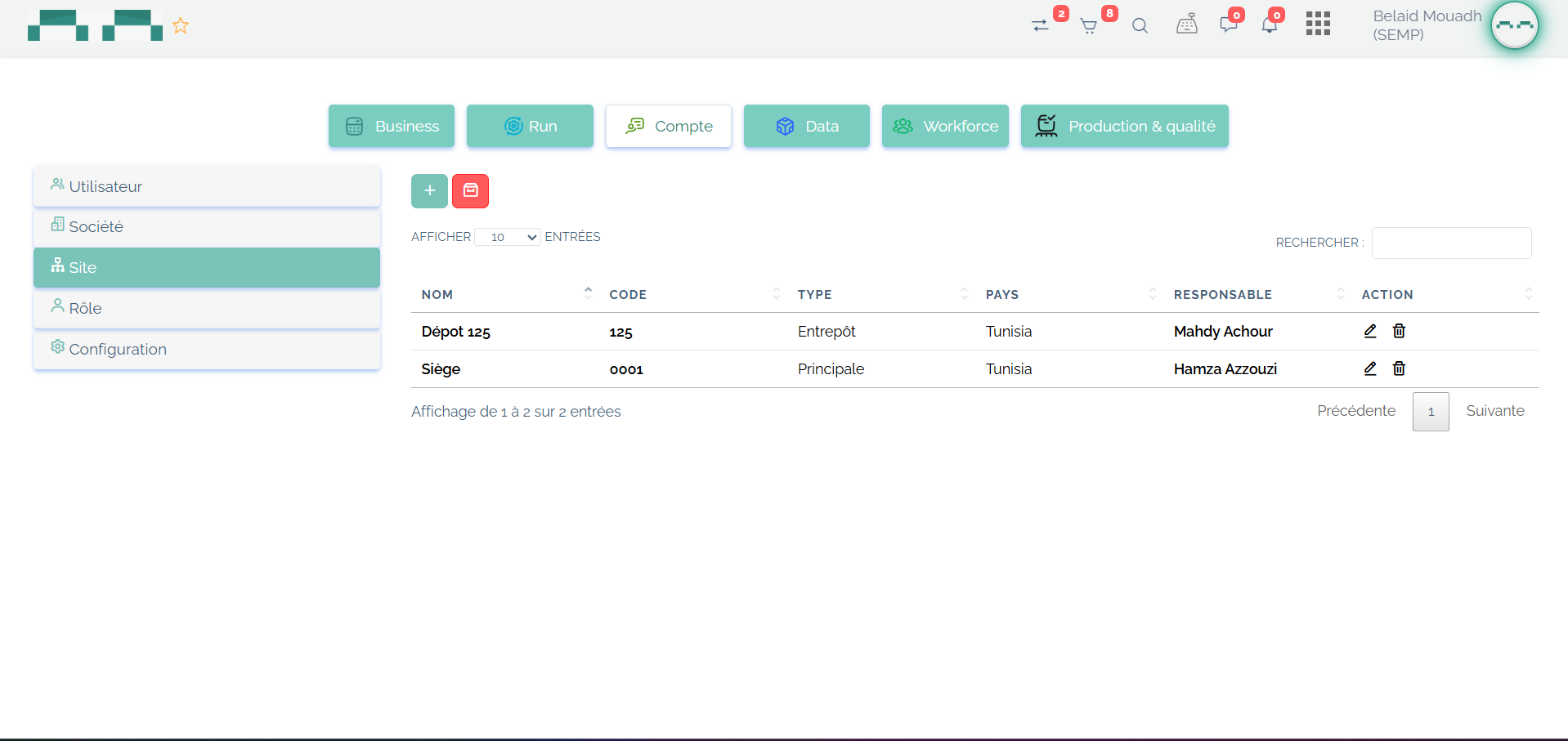The height and width of the screenshot is (741, 1568).
Task: Click the user avatar in header
Action: coord(1514,25)
